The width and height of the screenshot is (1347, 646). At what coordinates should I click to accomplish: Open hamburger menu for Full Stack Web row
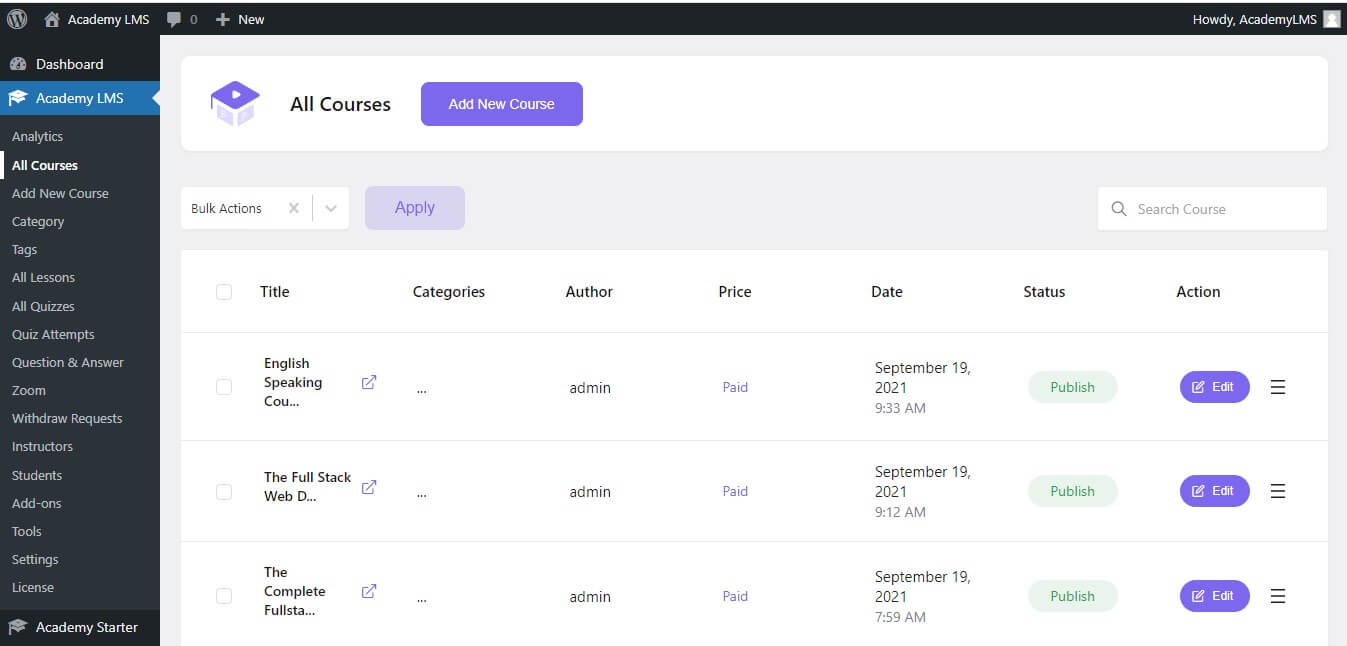[x=1277, y=491]
